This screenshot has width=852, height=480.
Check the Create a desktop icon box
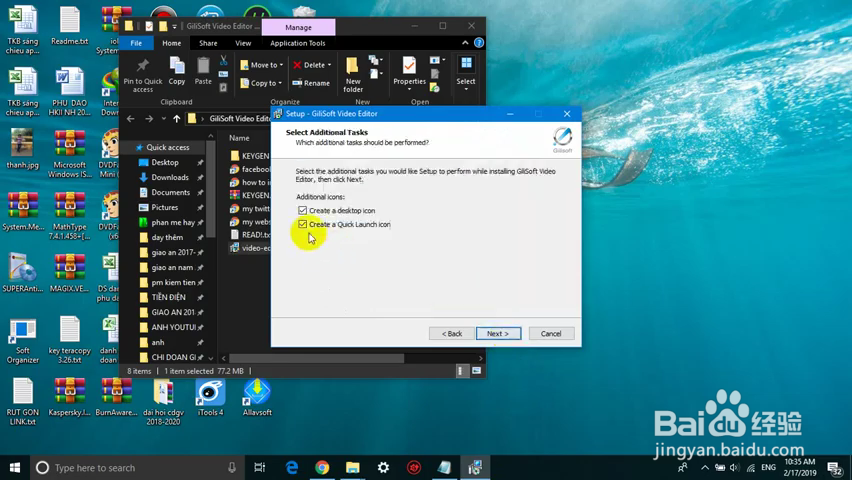(x=302, y=210)
